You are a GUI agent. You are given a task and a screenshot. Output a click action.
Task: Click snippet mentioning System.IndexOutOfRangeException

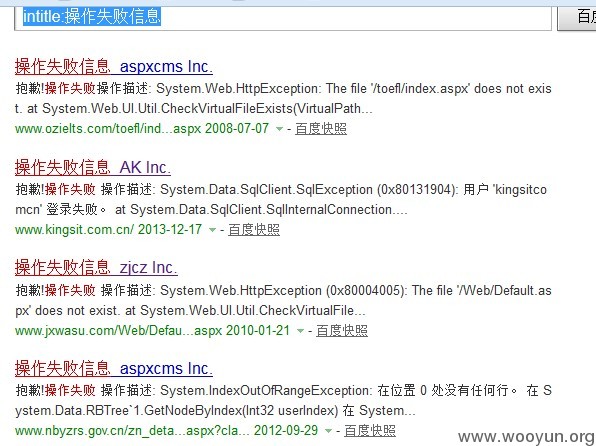click(283, 401)
